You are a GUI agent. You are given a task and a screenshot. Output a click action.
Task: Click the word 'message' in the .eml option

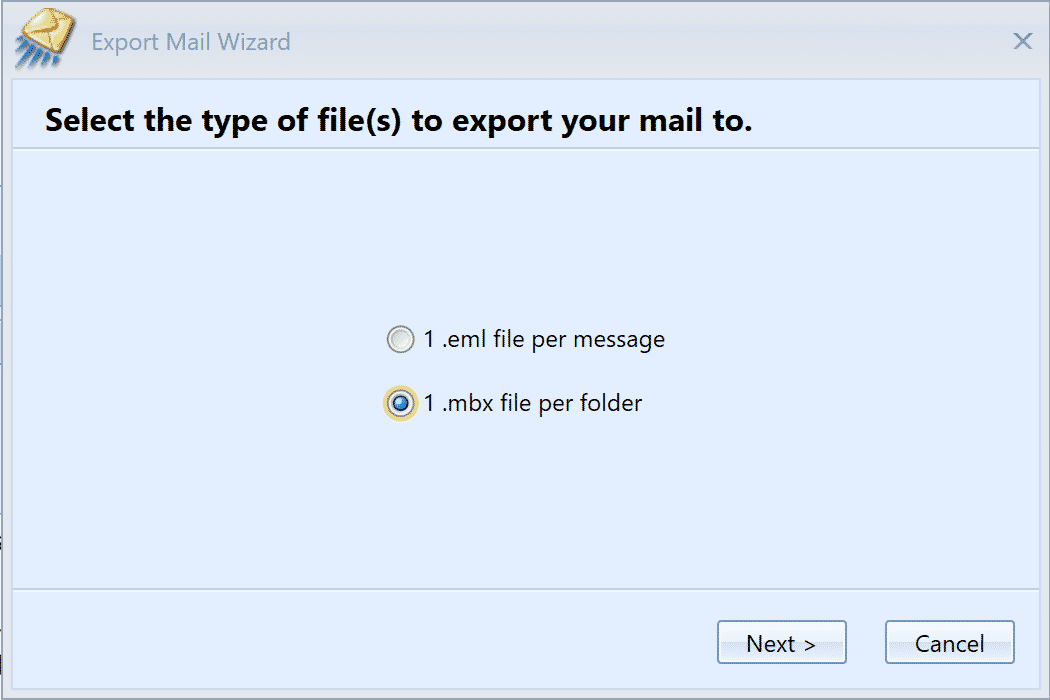click(x=619, y=340)
